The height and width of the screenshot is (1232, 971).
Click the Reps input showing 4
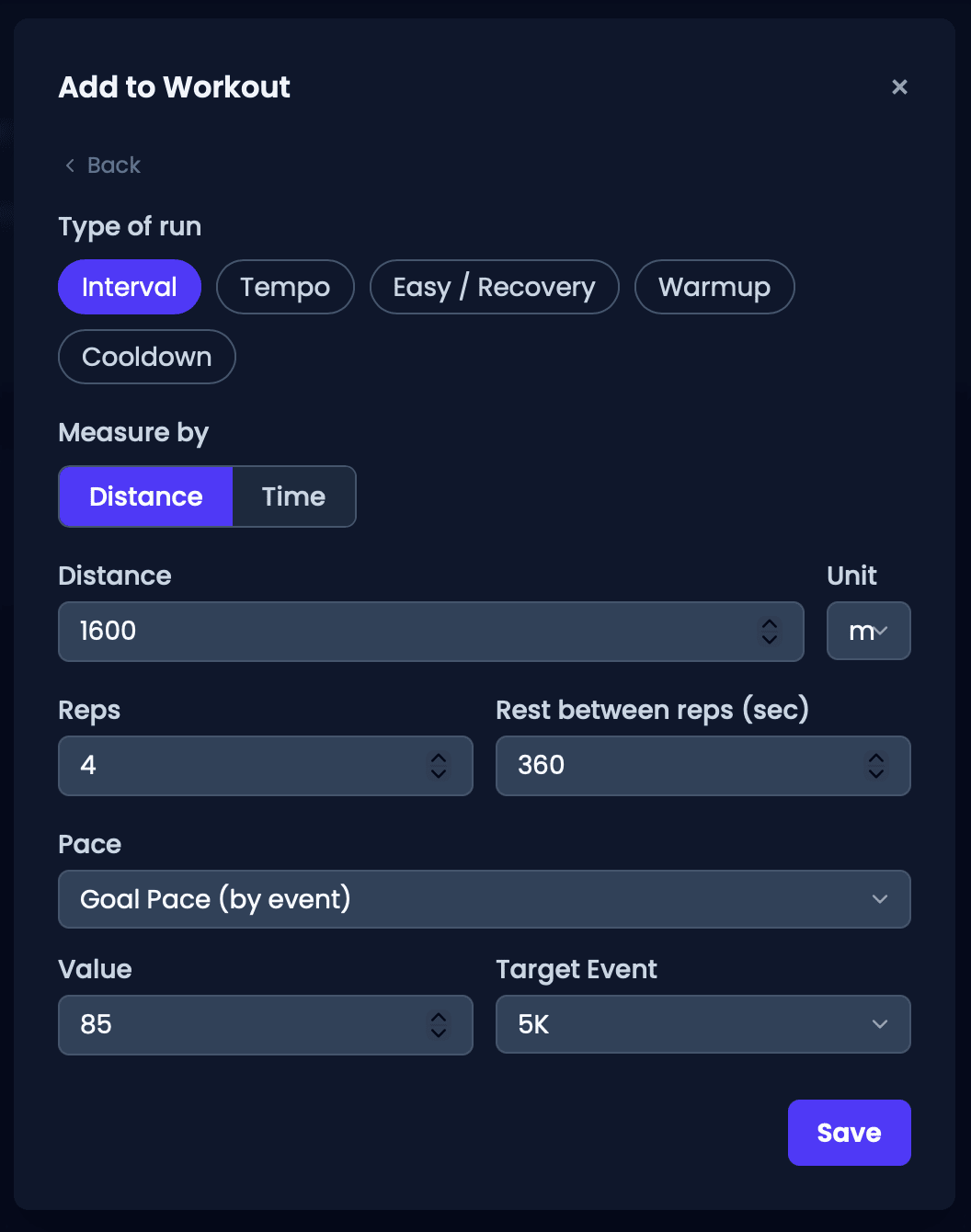(x=266, y=766)
